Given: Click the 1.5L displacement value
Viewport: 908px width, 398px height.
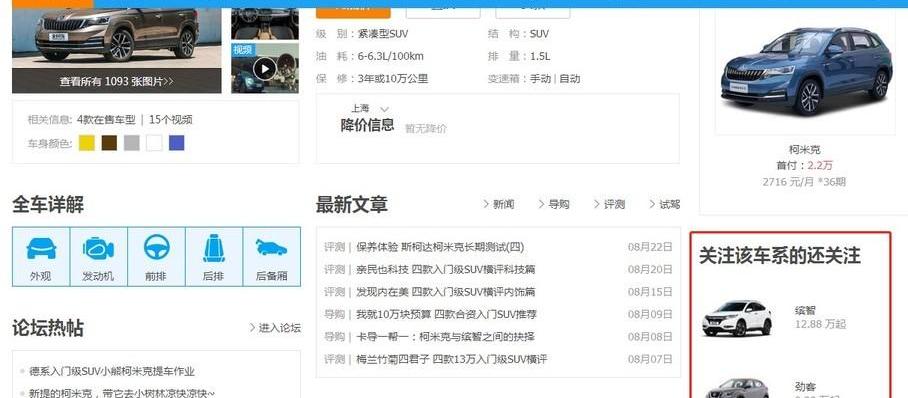Looking at the screenshot, I should (x=540, y=56).
